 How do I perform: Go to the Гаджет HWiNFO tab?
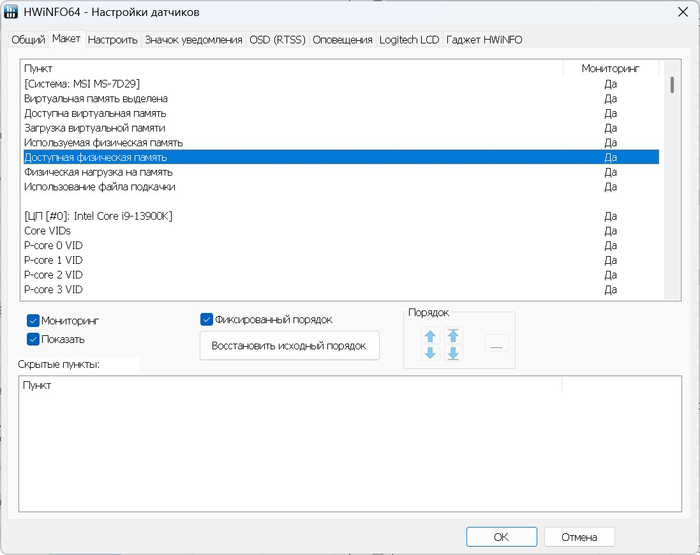tap(485, 40)
